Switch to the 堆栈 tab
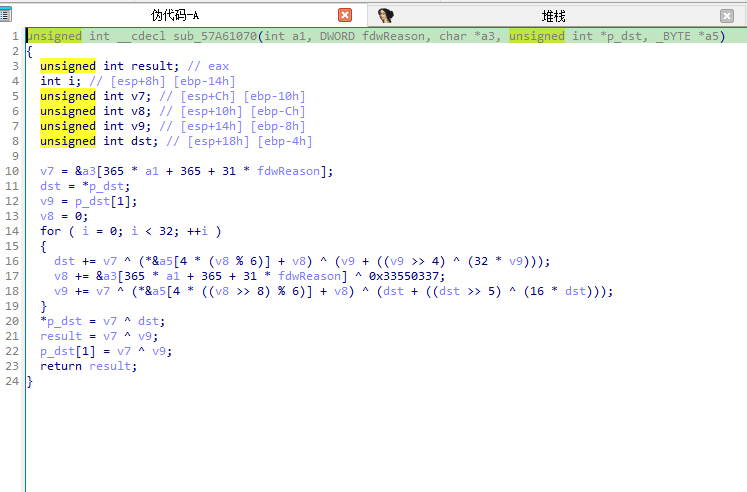This screenshot has width=747, height=492. point(554,15)
